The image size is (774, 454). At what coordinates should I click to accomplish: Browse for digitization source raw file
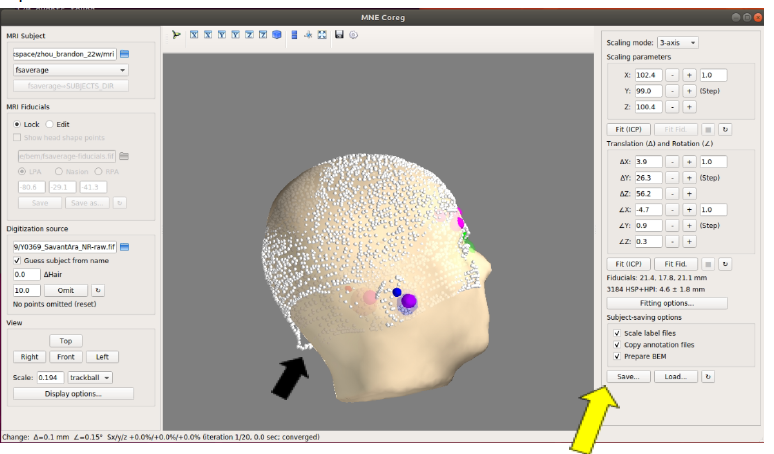pyautogui.click(x=124, y=247)
